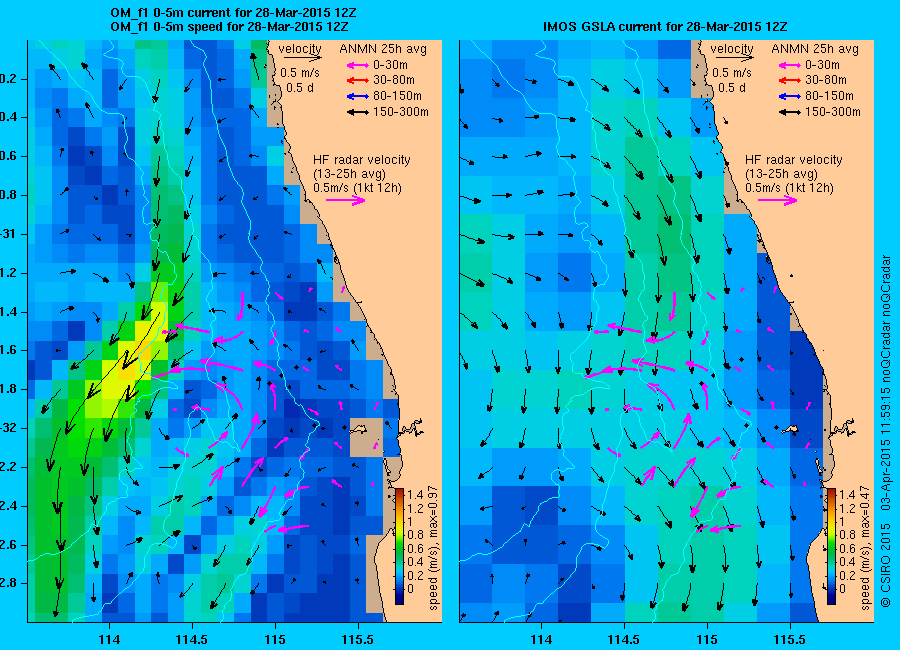Click the magenta HF radar scale arrow in right panel
This screenshot has height=650, width=900.
click(x=778, y=200)
